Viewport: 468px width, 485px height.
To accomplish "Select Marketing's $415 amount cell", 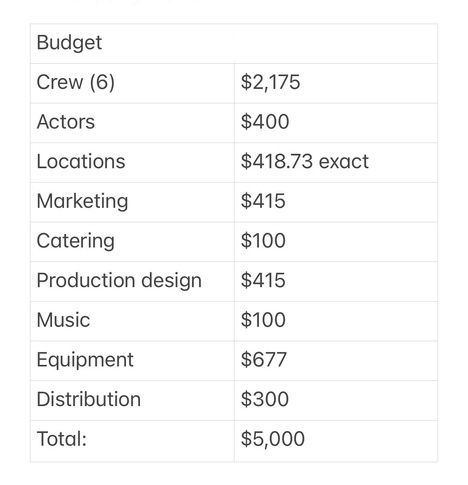I will click(336, 202).
